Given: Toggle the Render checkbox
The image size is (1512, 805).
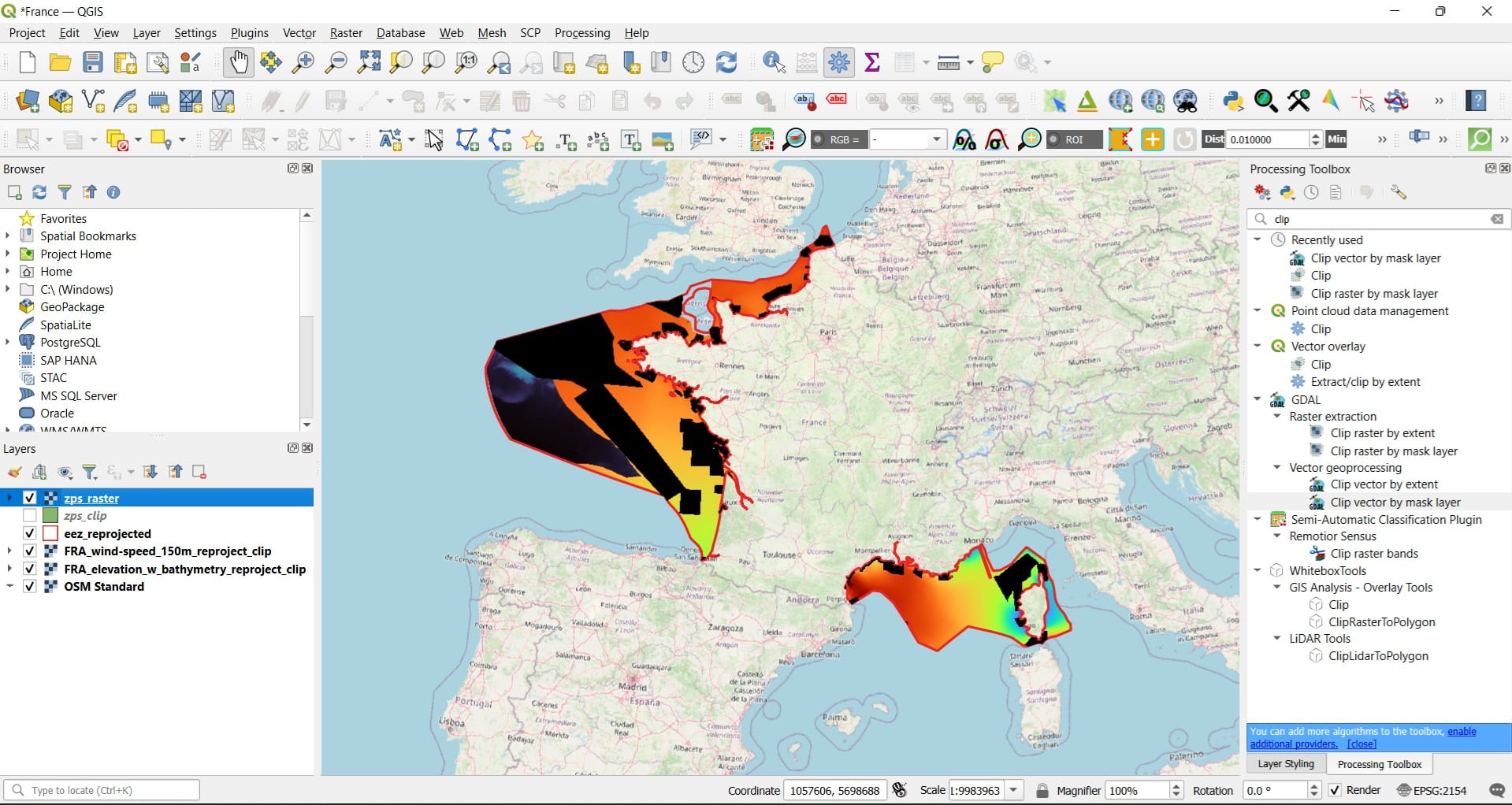Looking at the screenshot, I should click(1335, 790).
